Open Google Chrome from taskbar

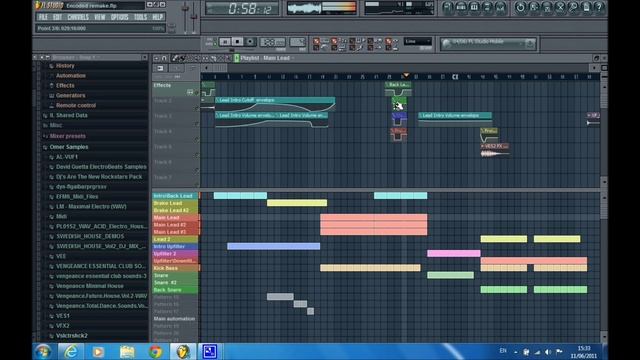point(155,351)
